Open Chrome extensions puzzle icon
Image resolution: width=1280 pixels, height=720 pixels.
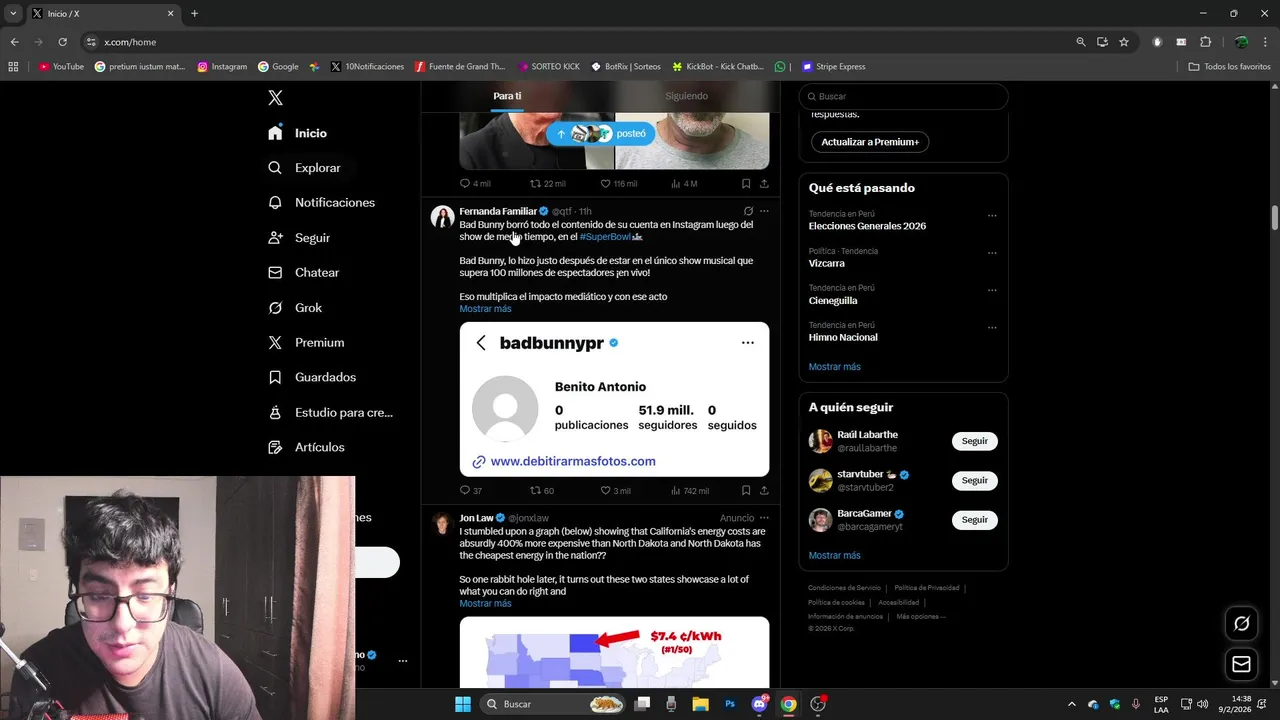[1205, 42]
